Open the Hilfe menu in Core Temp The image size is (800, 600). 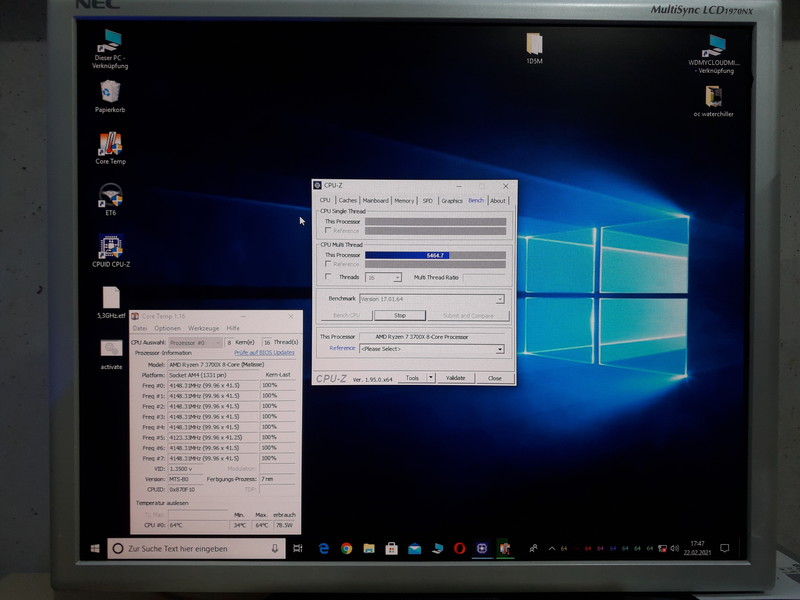(x=233, y=328)
